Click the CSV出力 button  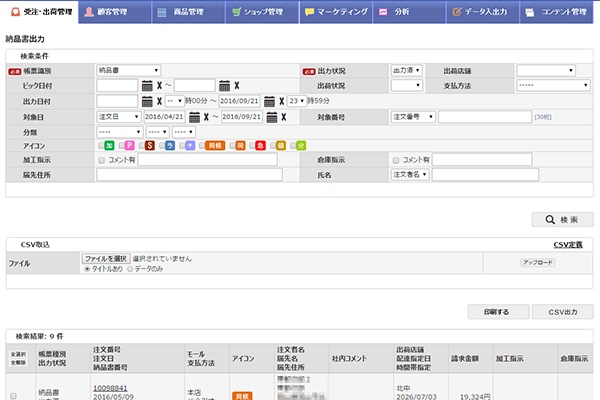click(563, 311)
